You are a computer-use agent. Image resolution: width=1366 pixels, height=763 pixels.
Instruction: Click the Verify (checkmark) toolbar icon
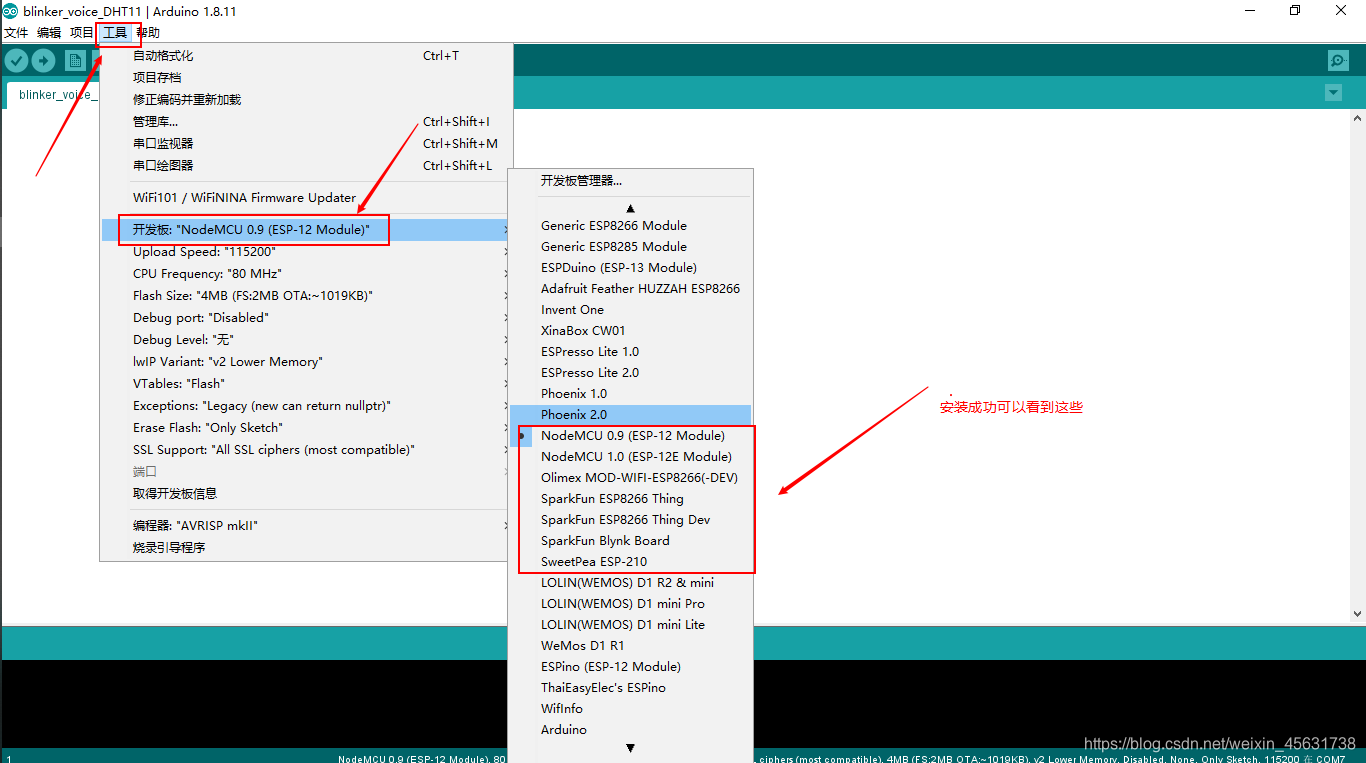click(x=16, y=60)
